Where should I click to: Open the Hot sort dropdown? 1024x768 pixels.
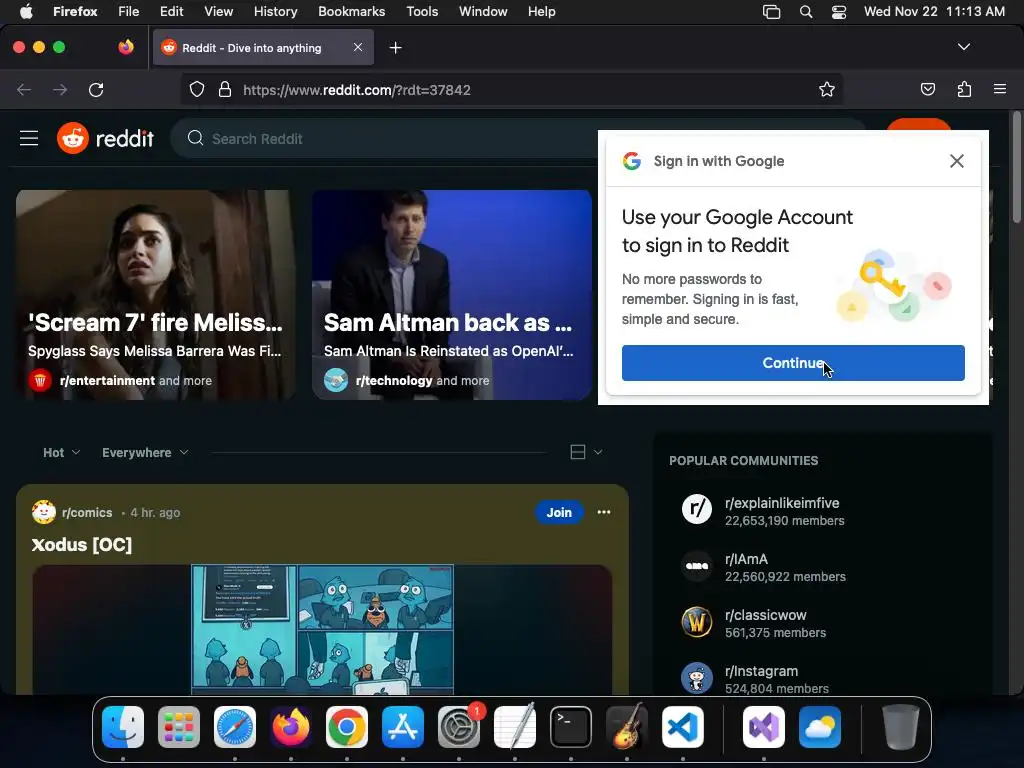pyautogui.click(x=61, y=453)
